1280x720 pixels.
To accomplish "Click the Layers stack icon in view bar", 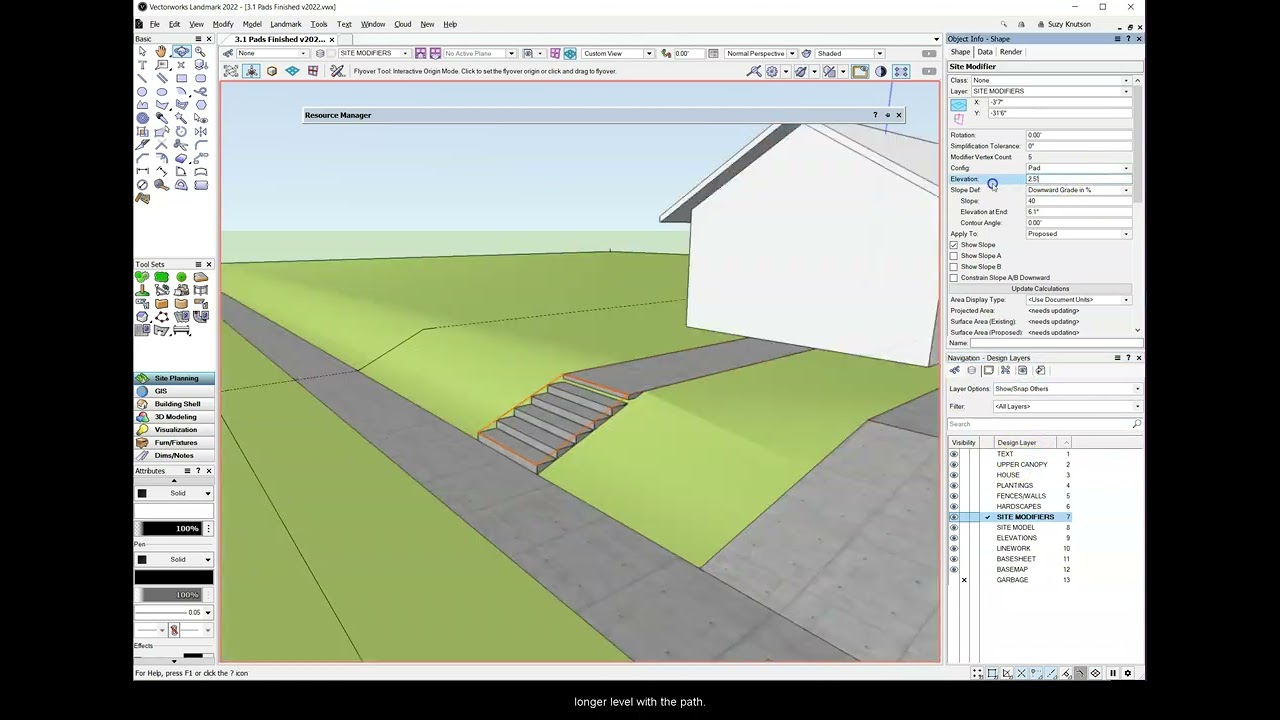I will [x=320, y=53].
